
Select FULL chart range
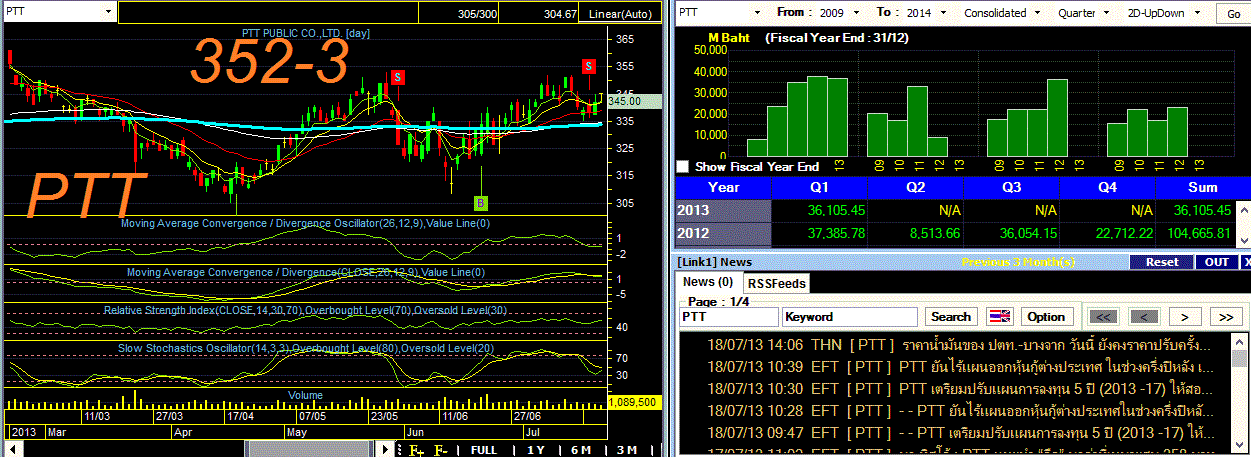484,450
